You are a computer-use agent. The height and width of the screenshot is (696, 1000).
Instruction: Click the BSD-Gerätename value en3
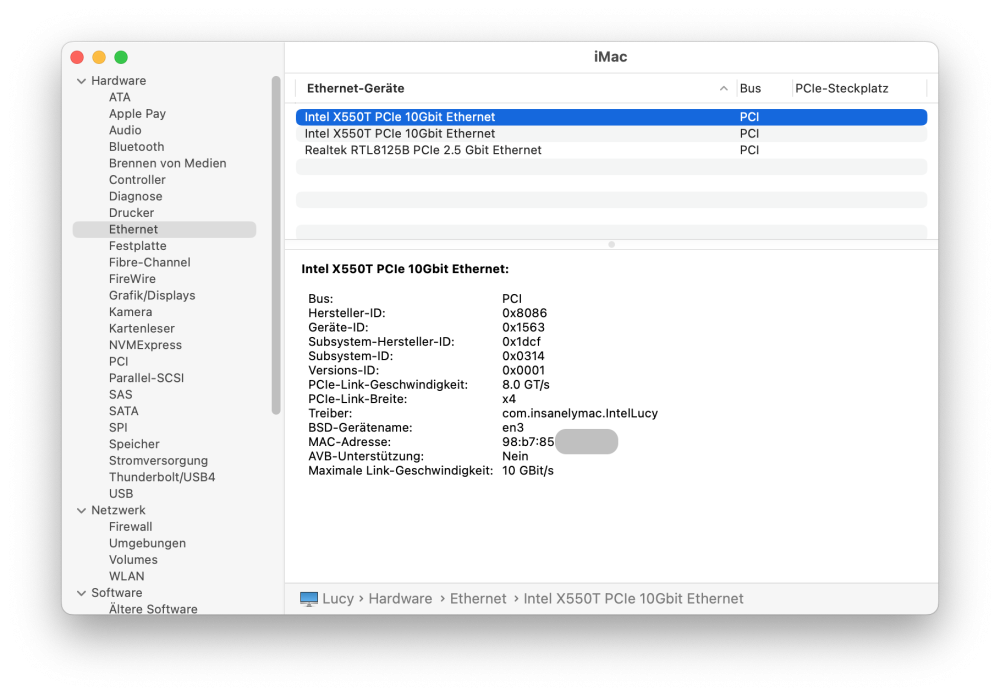[513, 427]
